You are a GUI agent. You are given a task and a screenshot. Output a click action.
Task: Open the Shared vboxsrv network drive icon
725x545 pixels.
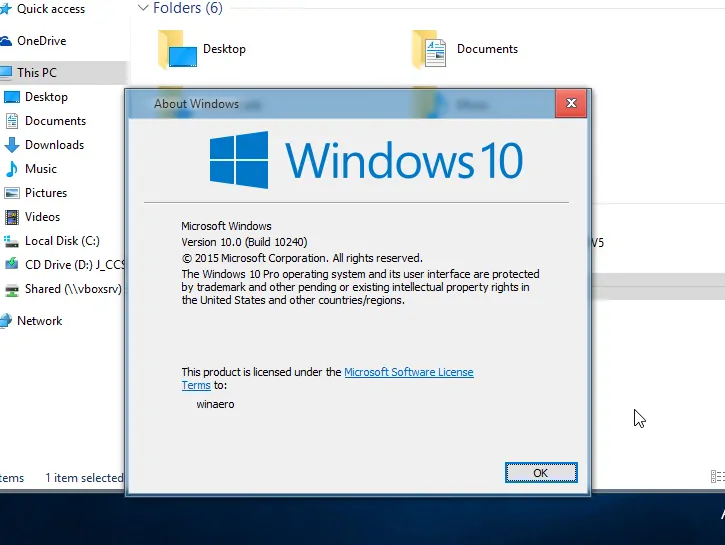click(12, 289)
